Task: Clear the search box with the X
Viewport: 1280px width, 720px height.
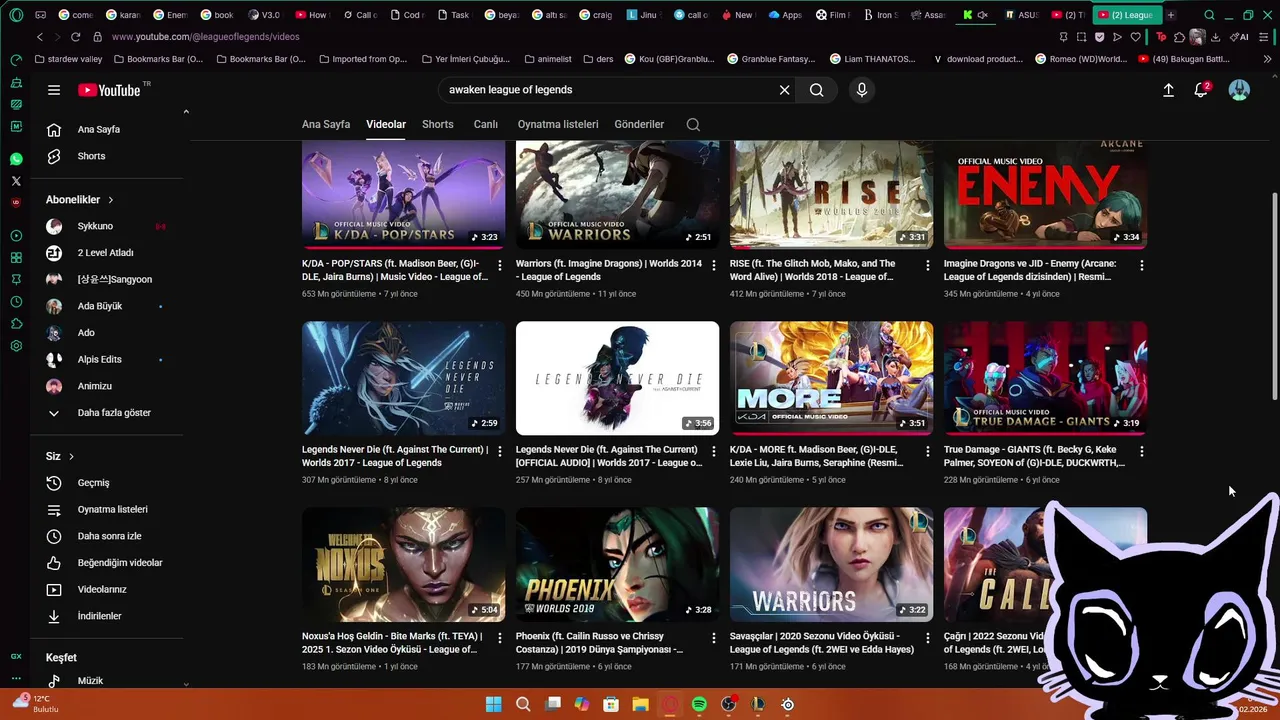Action: [784, 90]
